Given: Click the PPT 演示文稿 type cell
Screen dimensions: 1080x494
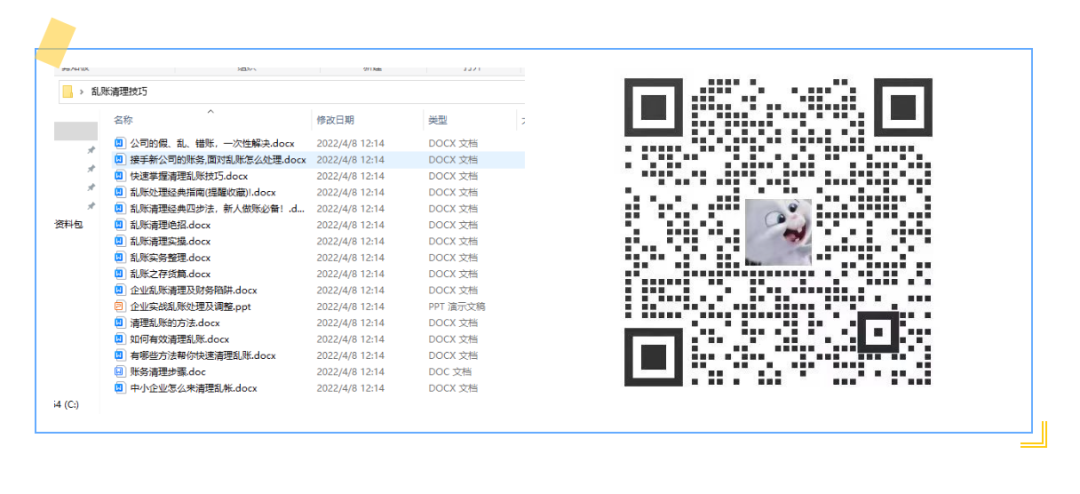Looking at the screenshot, I should [x=457, y=307].
